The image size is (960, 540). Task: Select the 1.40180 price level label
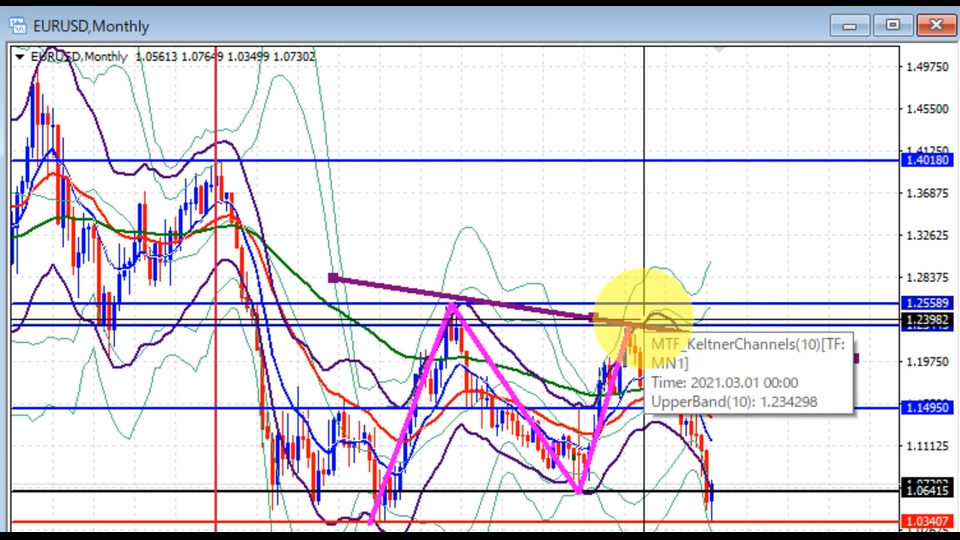click(x=927, y=160)
